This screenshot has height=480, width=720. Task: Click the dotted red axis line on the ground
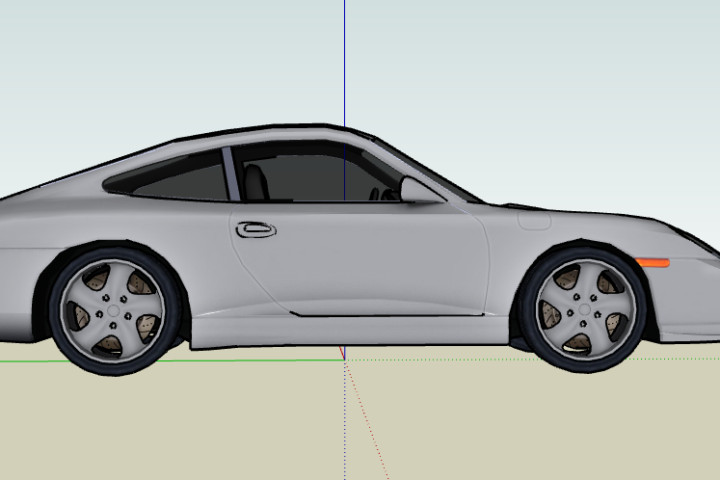[366, 419]
